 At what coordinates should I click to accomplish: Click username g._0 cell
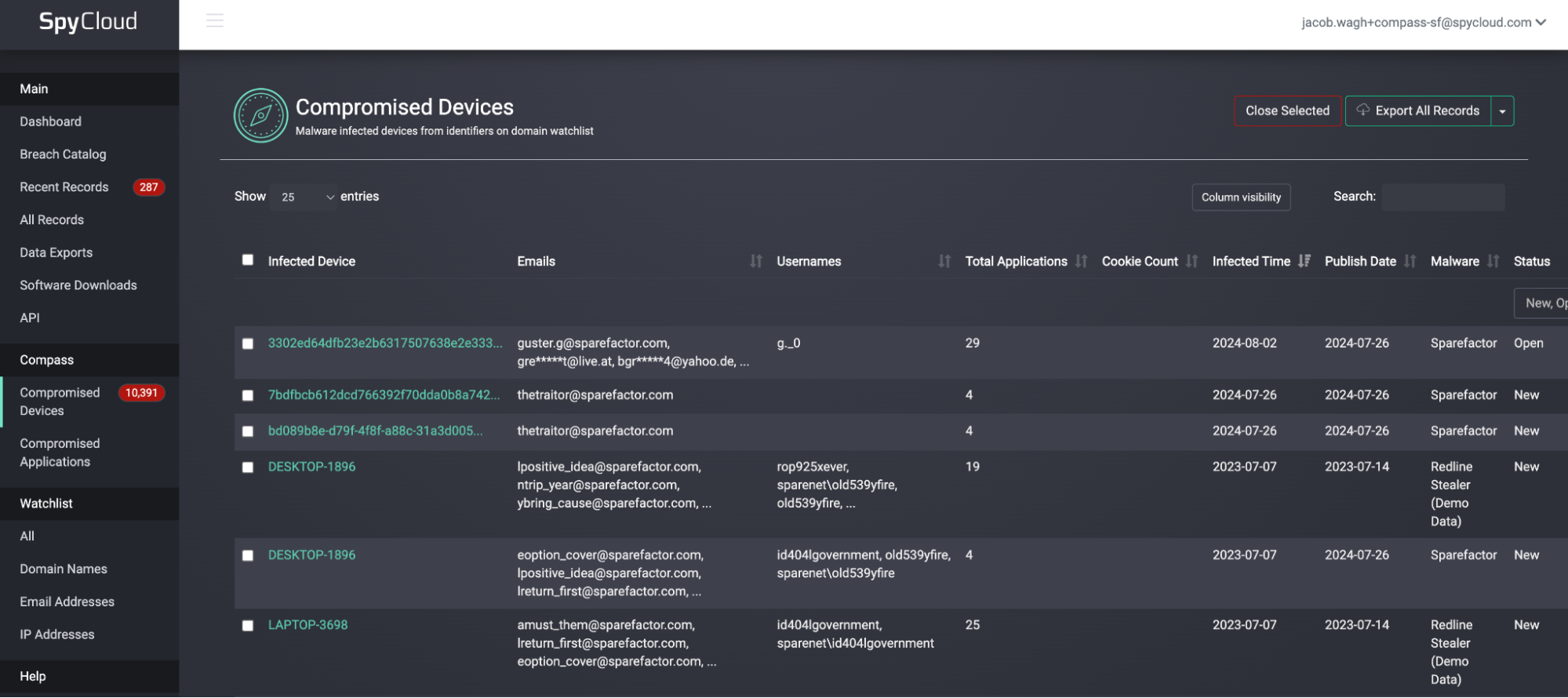[x=788, y=344]
